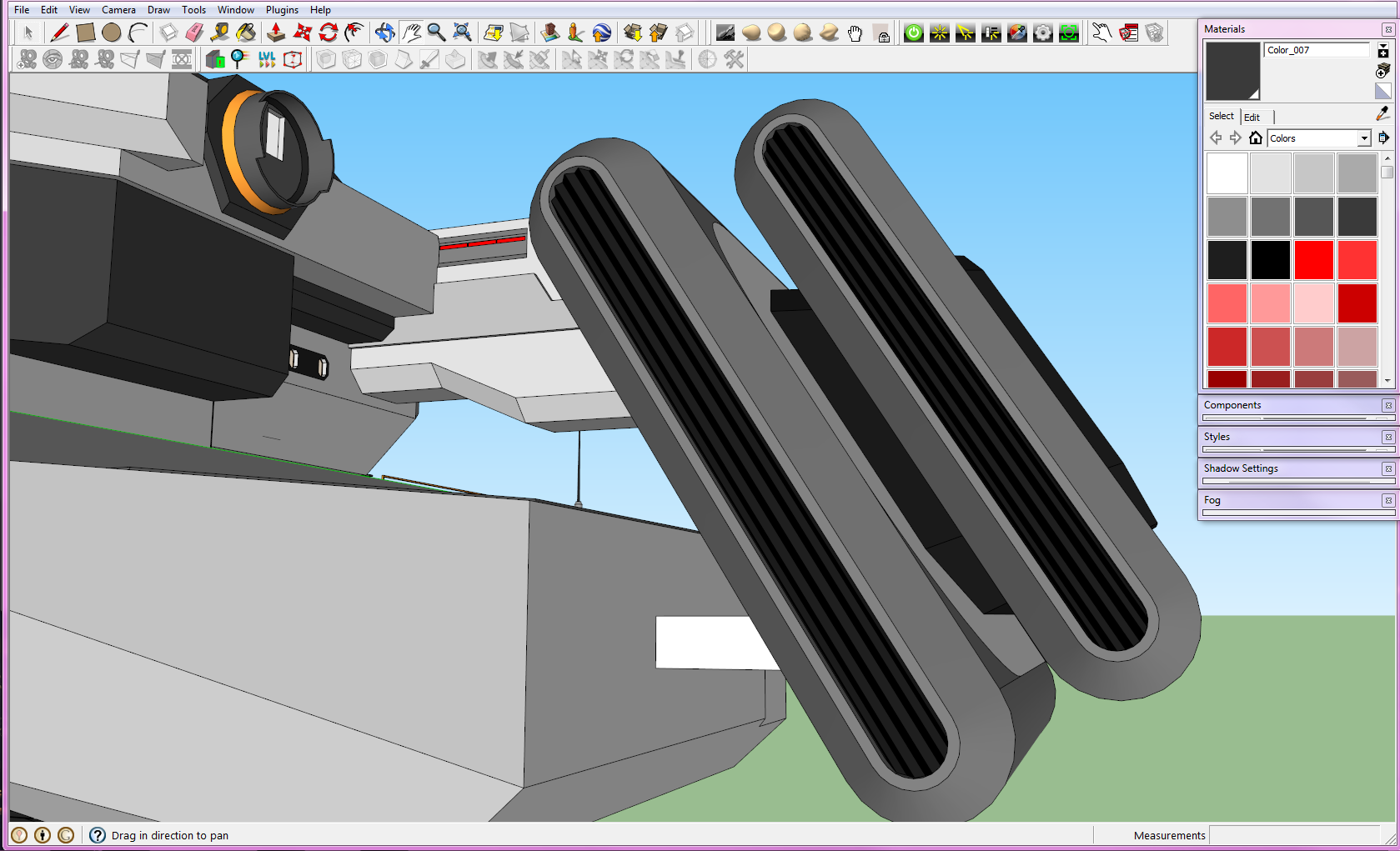Select the Paint Bucket tool
The image size is (1400, 851).
[x=246, y=33]
